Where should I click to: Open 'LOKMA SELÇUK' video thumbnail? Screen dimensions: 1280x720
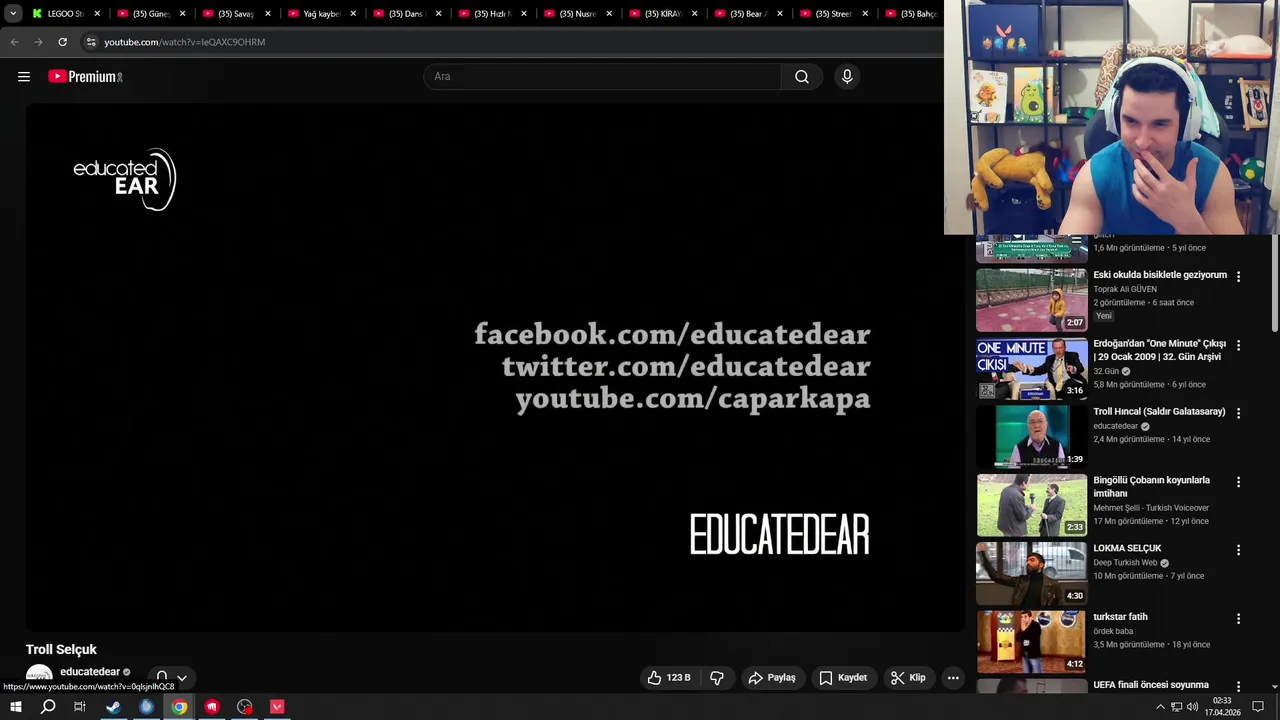click(1032, 574)
